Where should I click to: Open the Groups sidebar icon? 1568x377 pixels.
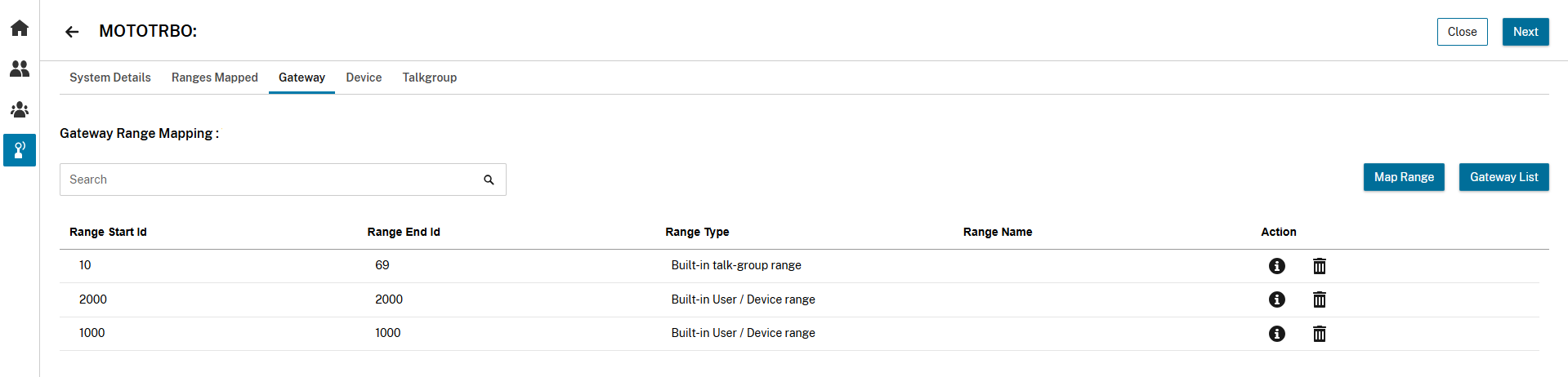pyautogui.click(x=20, y=109)
